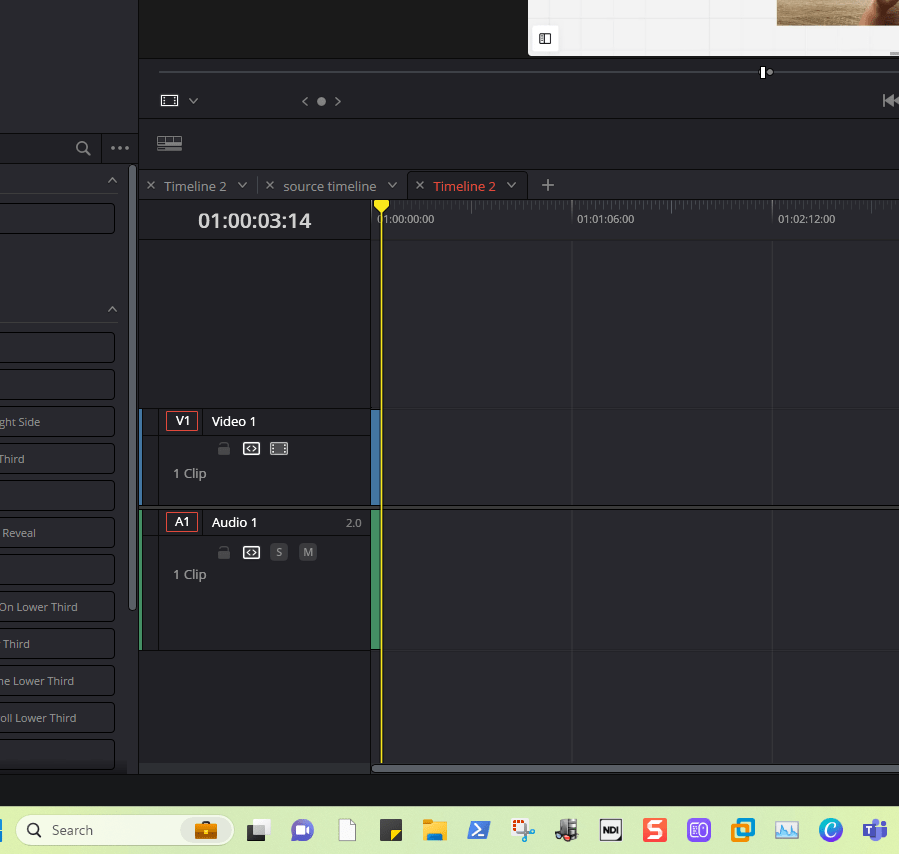This screenshot has width=899, height=854.
Task: Open the Effects panel search icon
Action: (x=83, y=148)
